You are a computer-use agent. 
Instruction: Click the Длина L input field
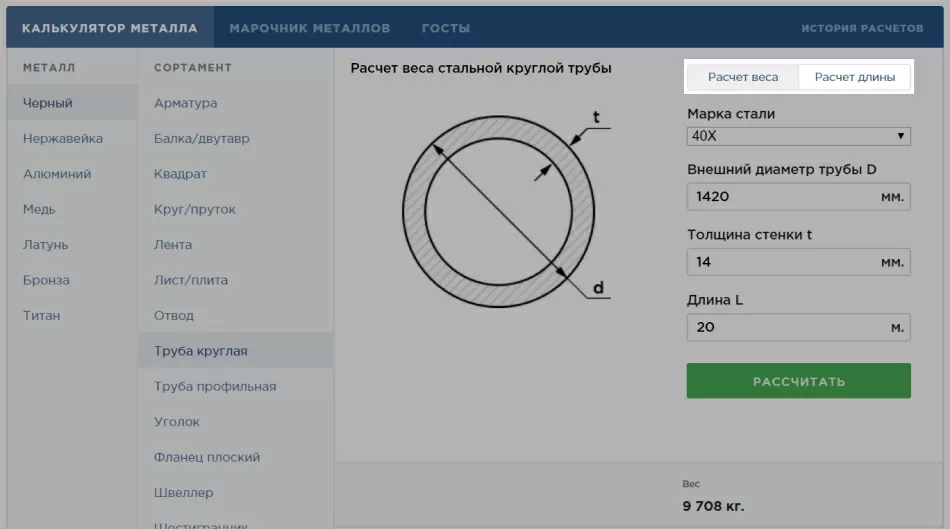782,327
